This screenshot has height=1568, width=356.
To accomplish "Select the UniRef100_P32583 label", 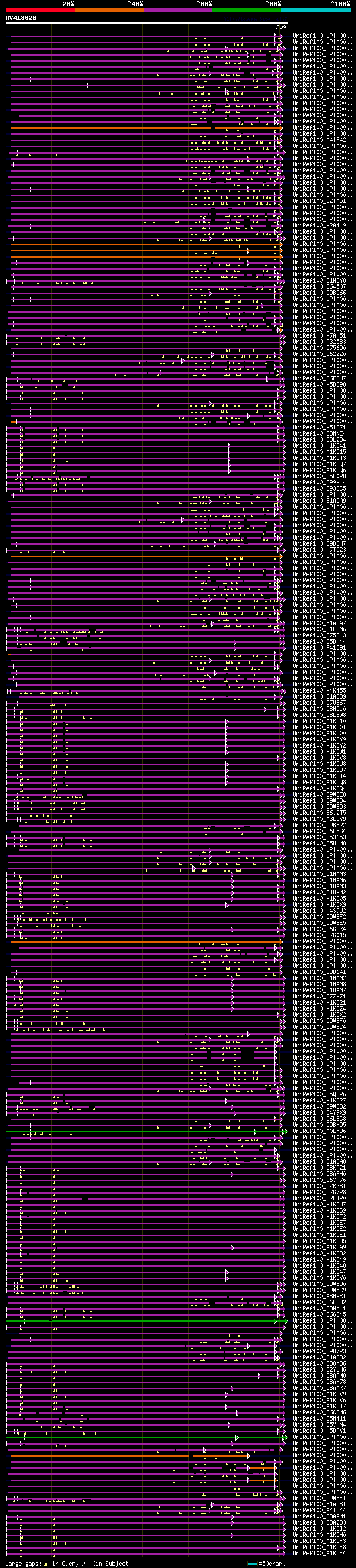I will pos(319,342).
